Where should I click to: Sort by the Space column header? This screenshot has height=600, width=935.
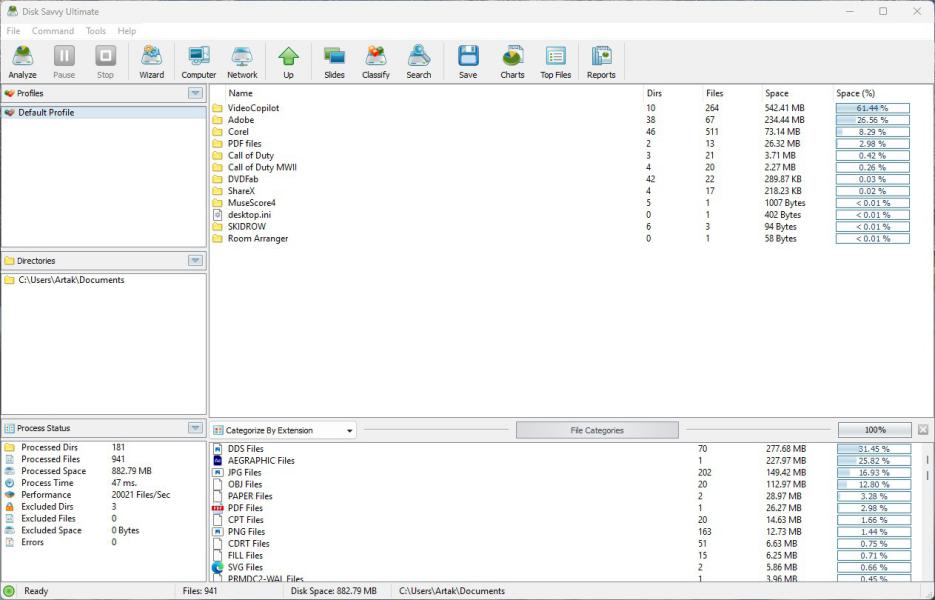777,93
